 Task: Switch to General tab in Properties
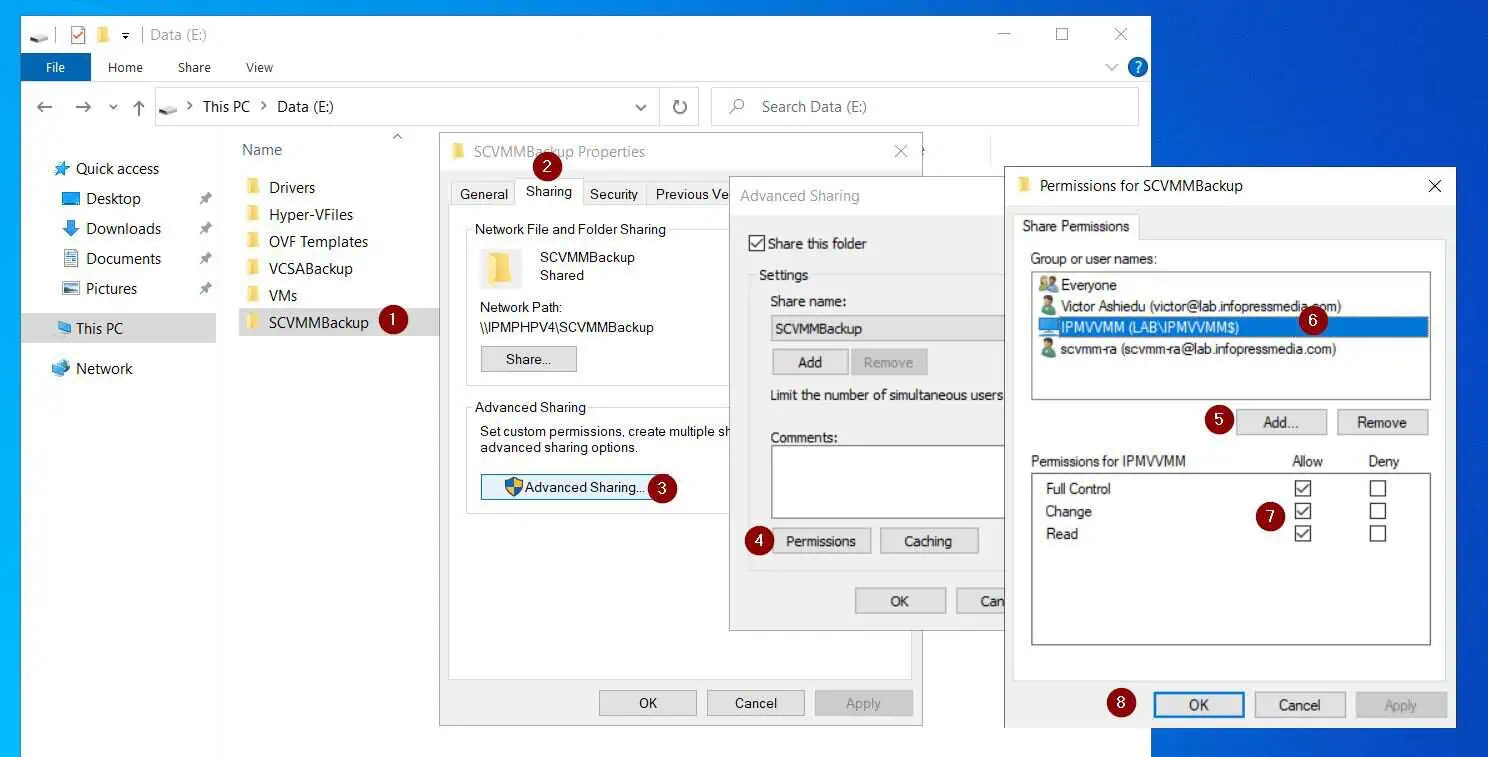(x=484, y=194)
